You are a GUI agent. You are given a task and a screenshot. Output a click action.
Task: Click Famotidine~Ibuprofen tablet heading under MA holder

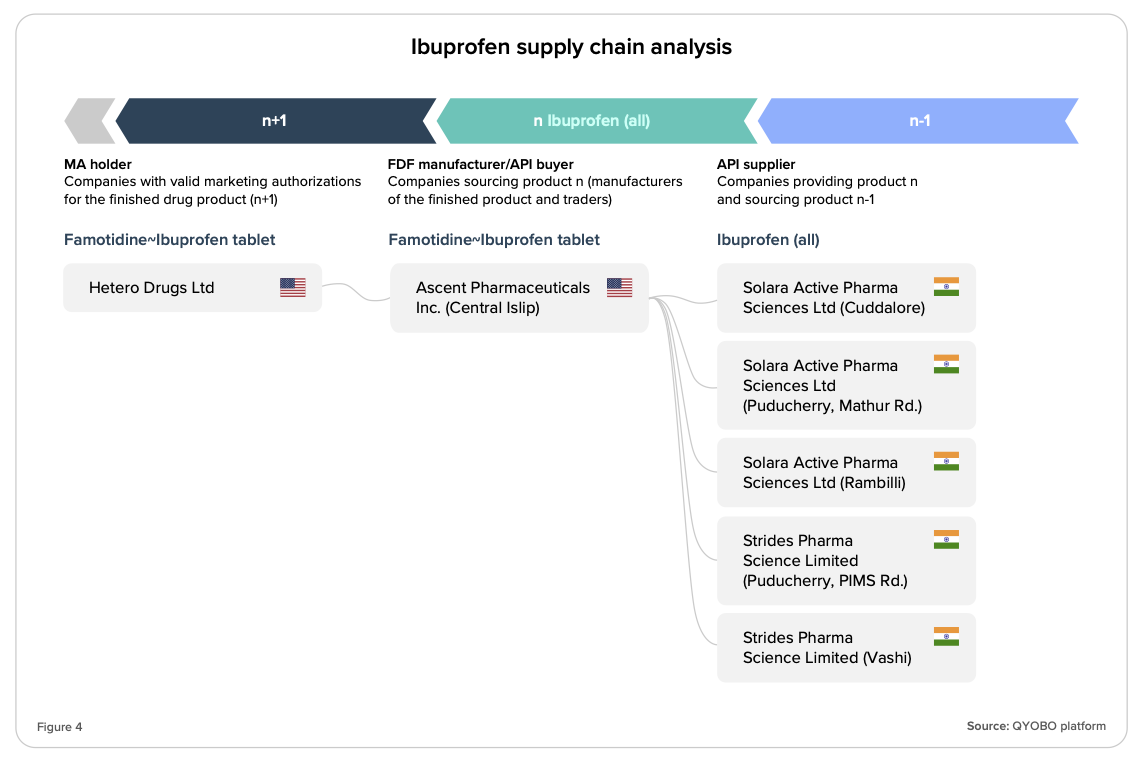coord(169,239)
